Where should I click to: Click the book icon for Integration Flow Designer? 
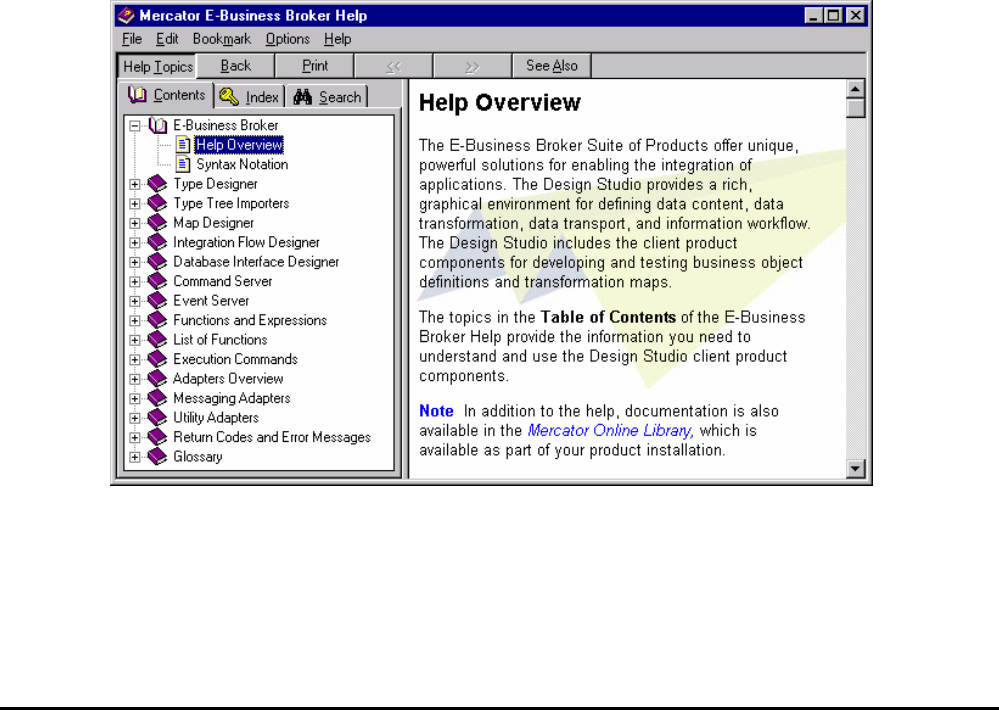click(x=157, y=242)
